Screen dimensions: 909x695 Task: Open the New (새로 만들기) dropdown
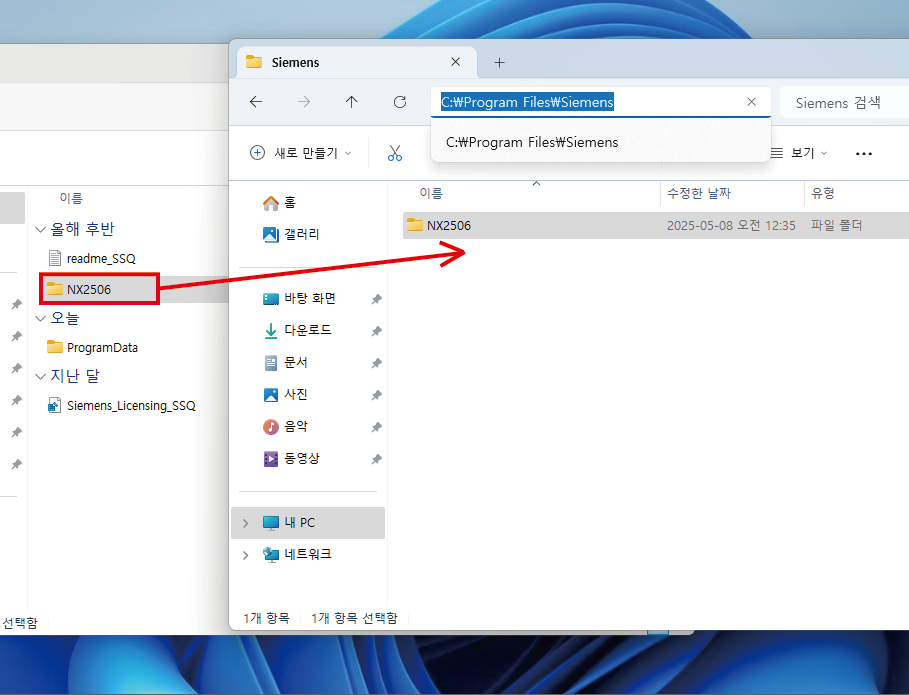[x=300, y=153]
